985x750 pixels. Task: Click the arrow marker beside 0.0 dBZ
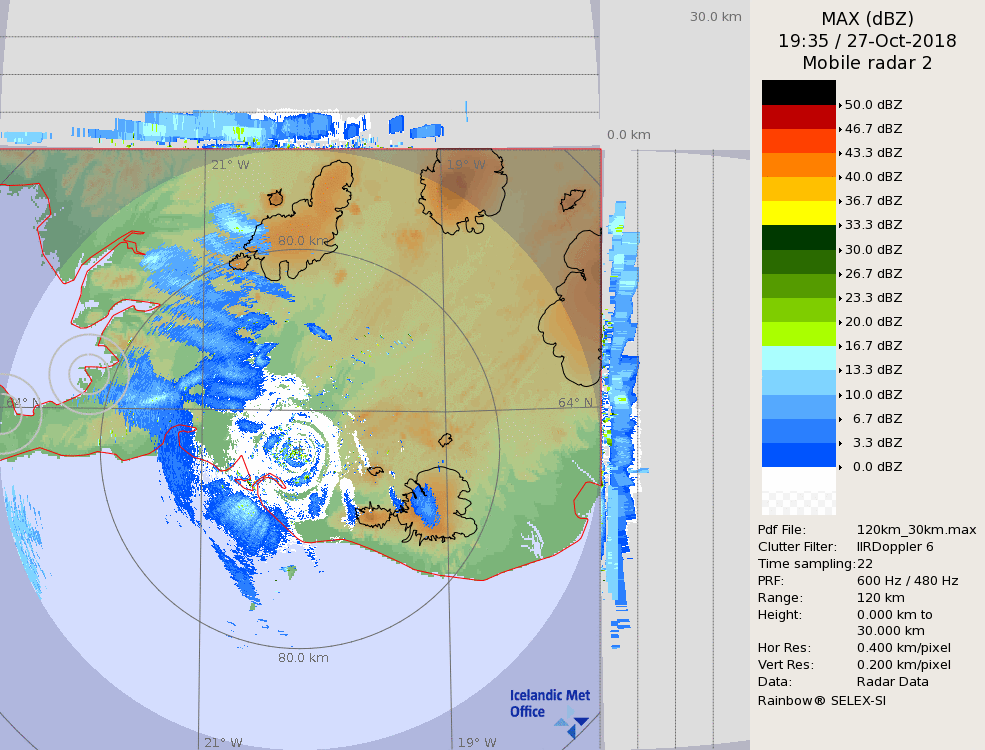click(840, 467)
